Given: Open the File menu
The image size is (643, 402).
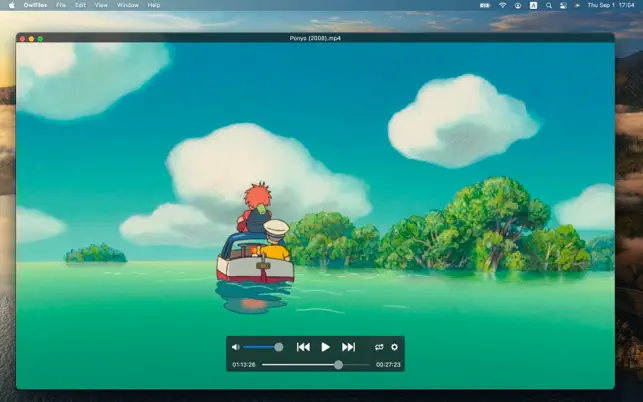Looking at the screenshot, I should (61, 5).
